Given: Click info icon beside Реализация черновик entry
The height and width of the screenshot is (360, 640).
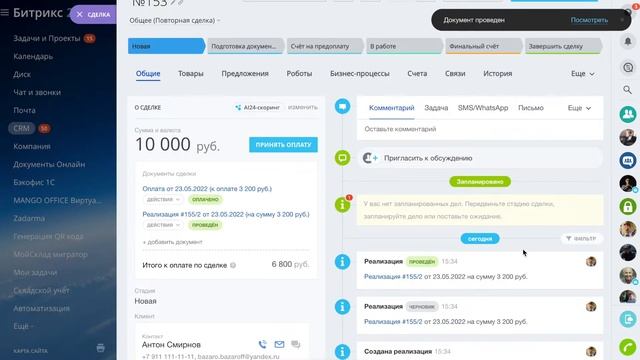Looking at the screenshot, I should point(342,307).
